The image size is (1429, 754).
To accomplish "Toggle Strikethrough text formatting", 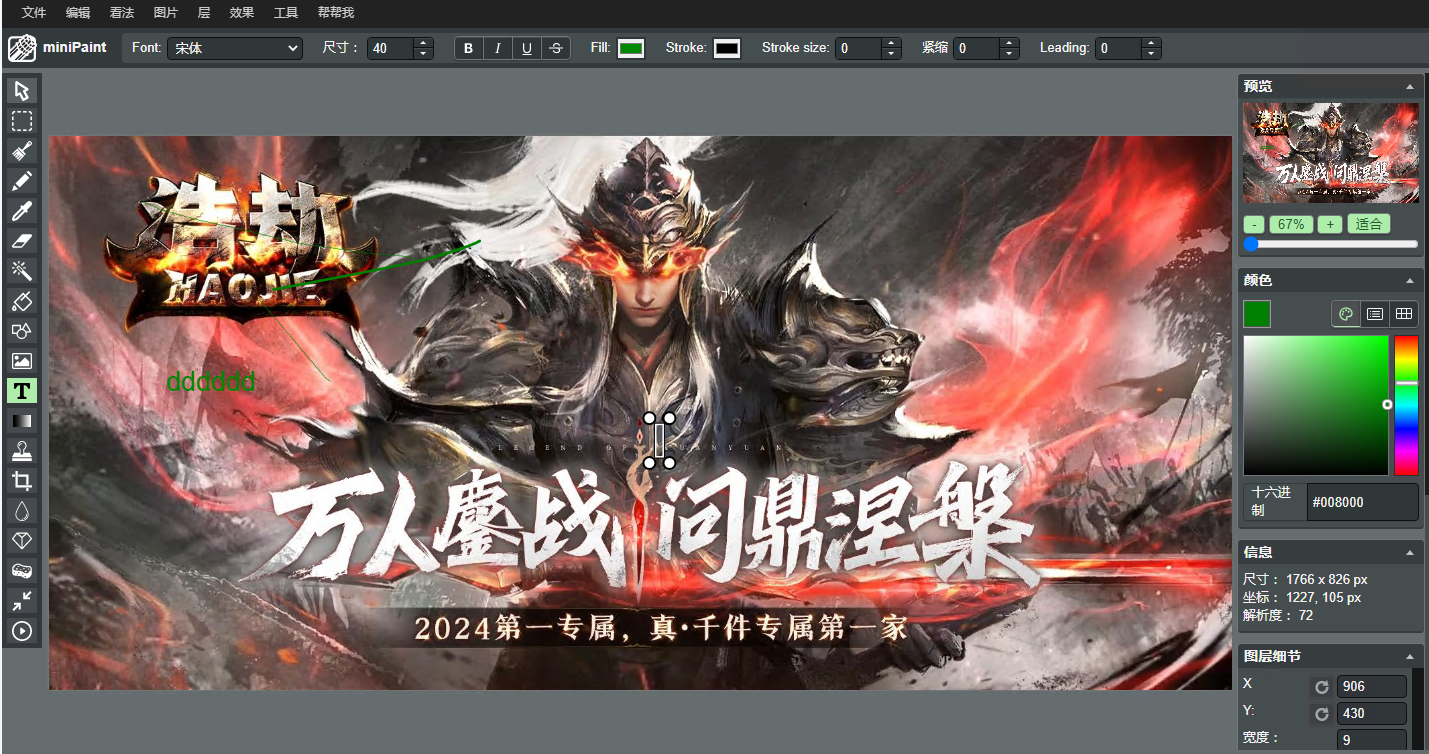I will point(556,48).
